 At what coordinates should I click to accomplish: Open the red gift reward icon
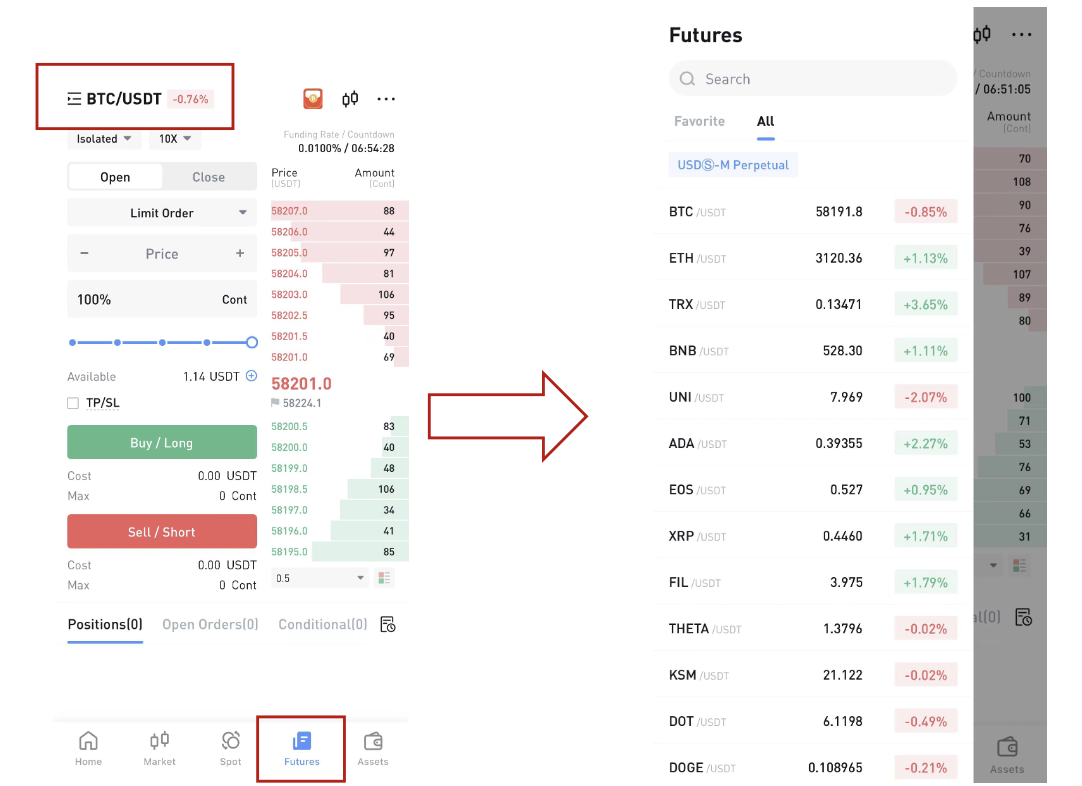point(313,99)
